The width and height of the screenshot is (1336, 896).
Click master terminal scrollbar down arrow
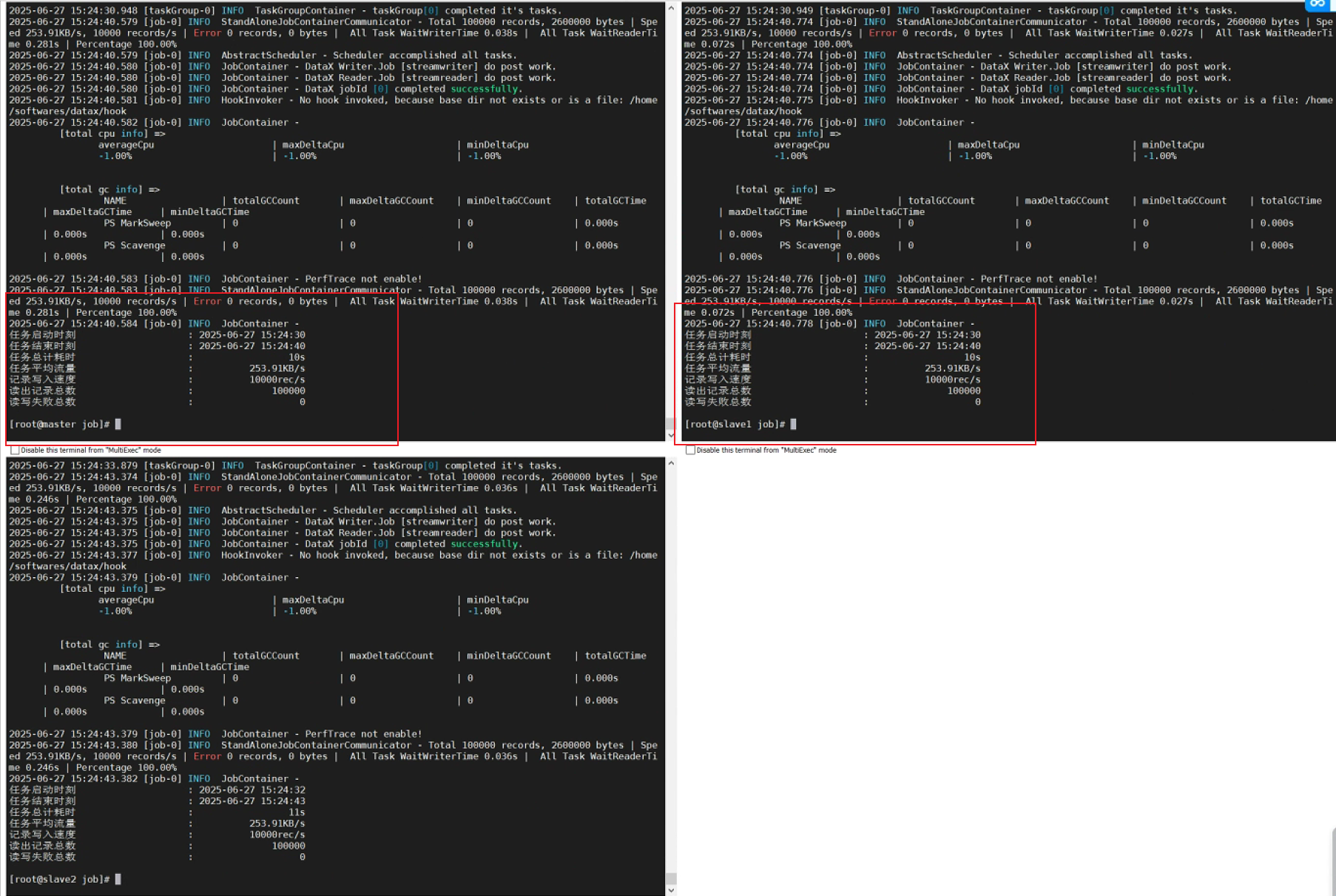[x=670, y=435]
